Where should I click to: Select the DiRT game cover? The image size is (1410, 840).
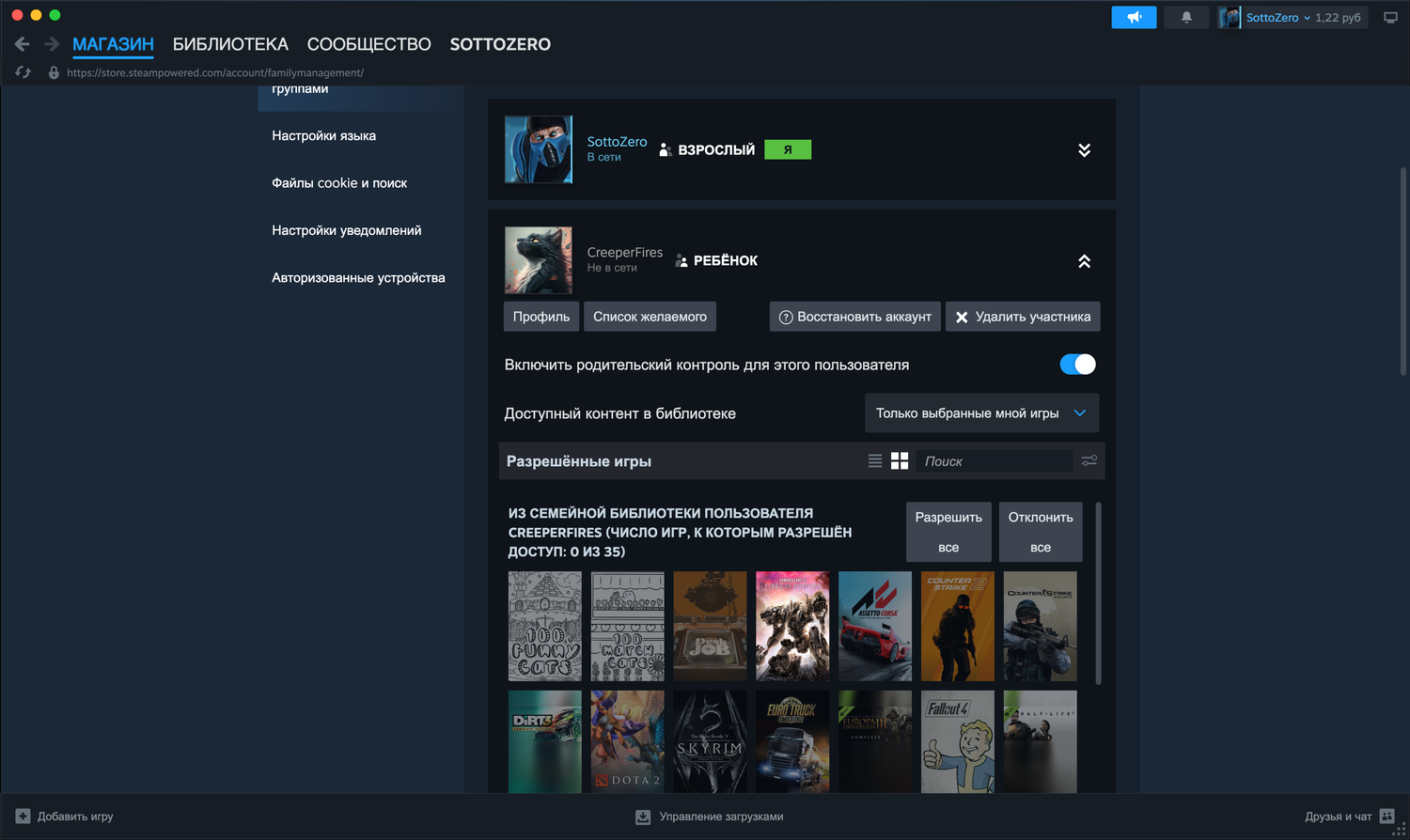point(545,741)
